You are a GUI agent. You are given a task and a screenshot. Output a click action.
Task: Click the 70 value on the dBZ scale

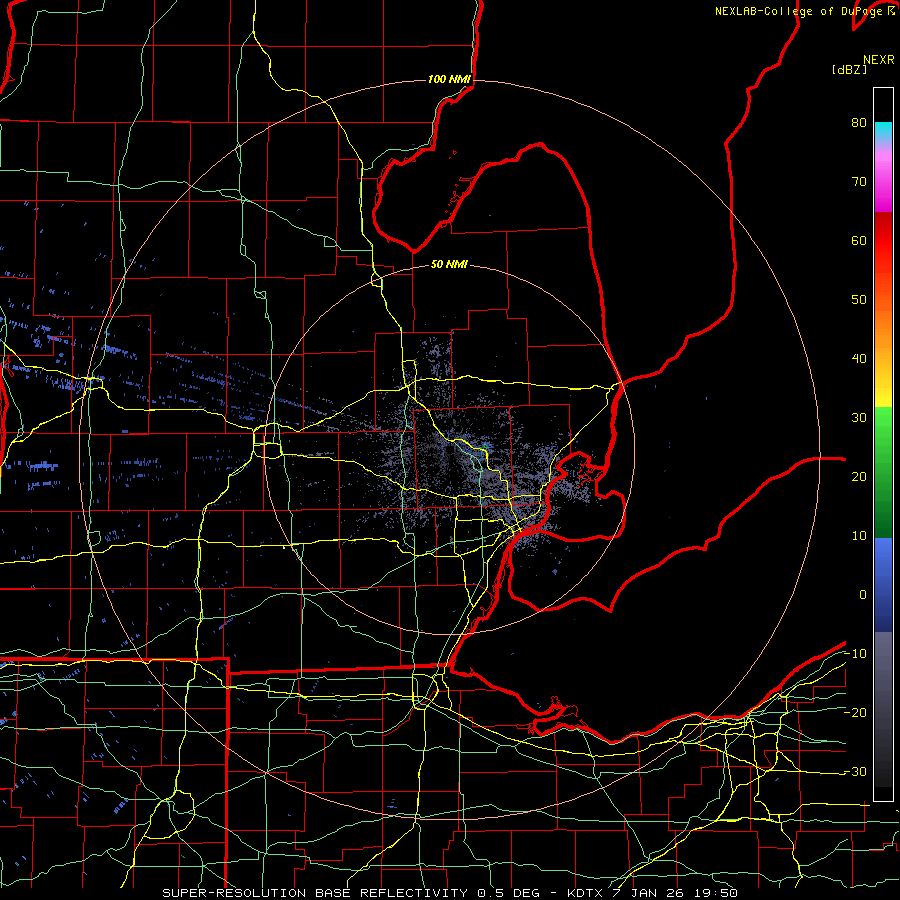pyautogui.click(x=859, y=181)
